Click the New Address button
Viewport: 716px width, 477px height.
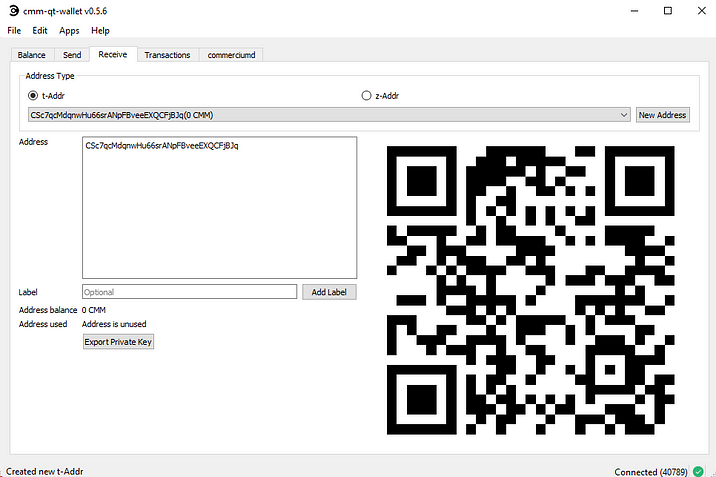coord(663,115)
